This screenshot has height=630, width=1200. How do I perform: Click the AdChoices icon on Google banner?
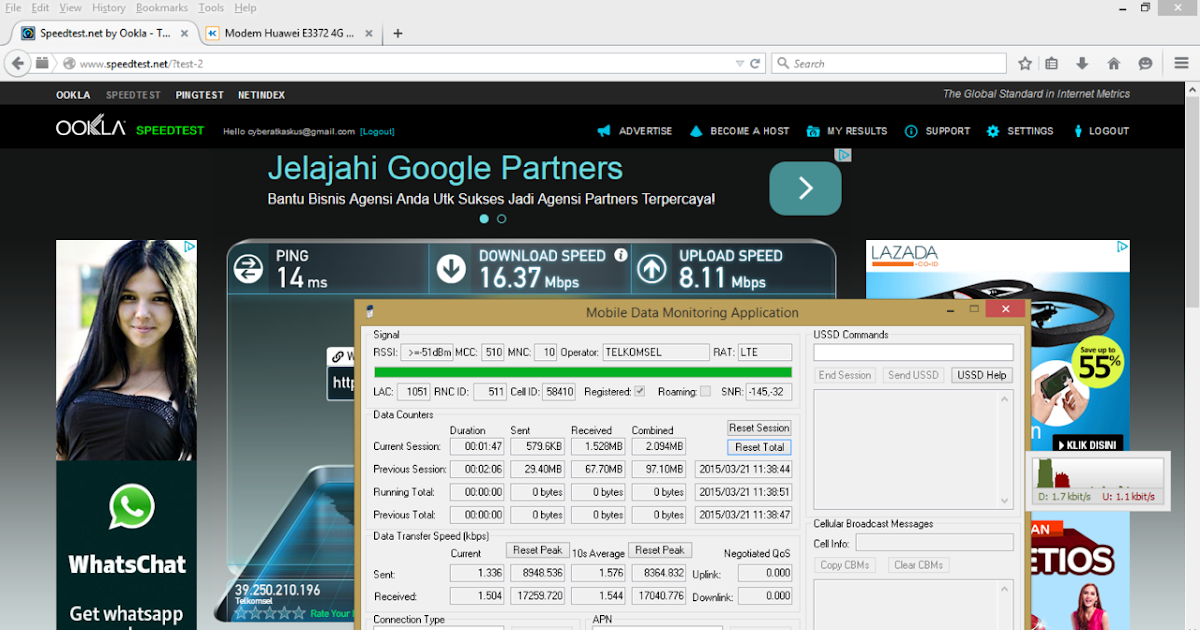[843, 155]
